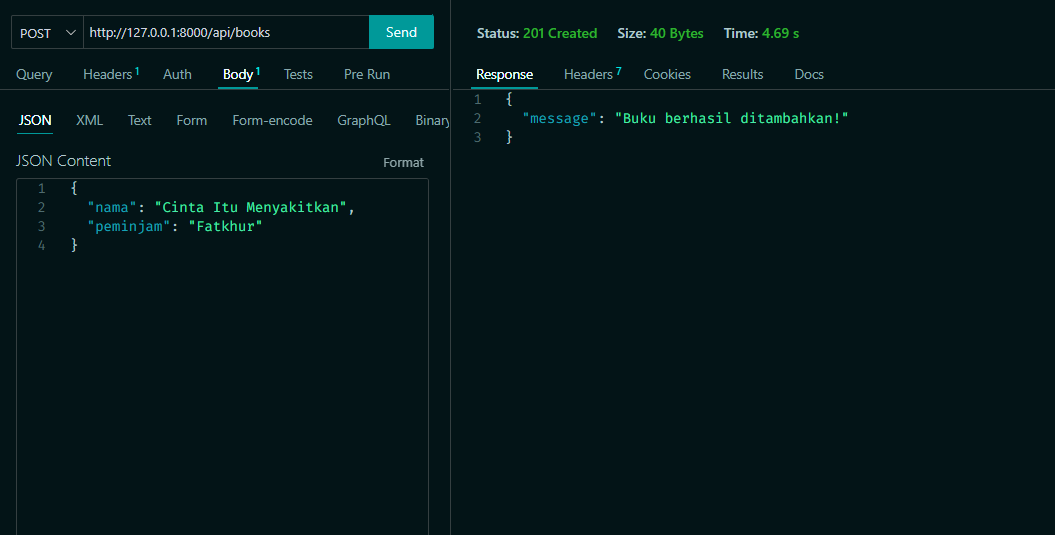Click the 201 Created status text
The width and height of the screenshot is (1055, 535).
560,33
